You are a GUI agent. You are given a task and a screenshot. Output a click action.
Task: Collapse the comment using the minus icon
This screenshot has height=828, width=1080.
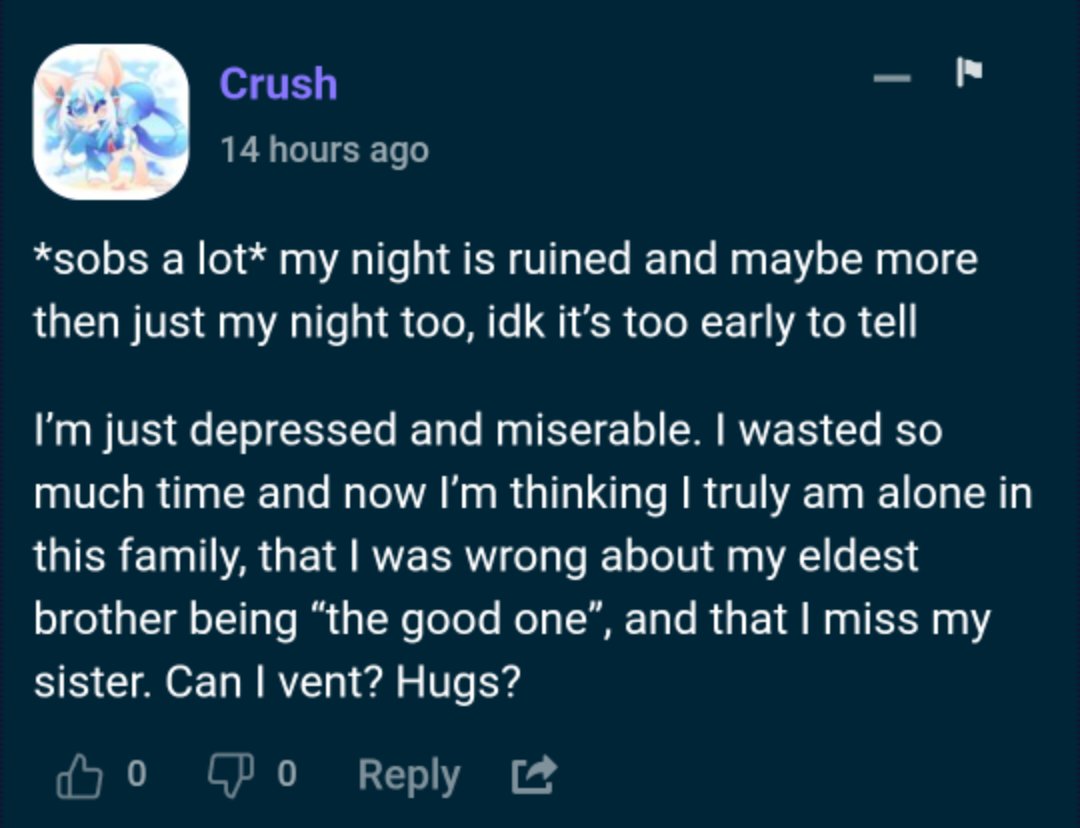892,78
